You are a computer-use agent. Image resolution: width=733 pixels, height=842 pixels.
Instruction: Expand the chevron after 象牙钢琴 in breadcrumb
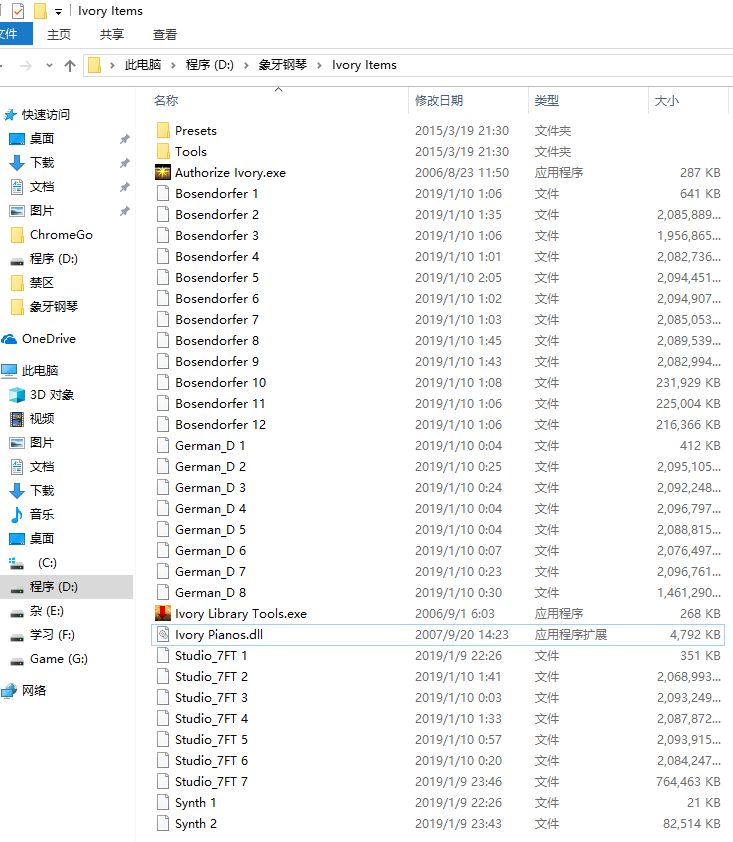click(x=319, y=66)
